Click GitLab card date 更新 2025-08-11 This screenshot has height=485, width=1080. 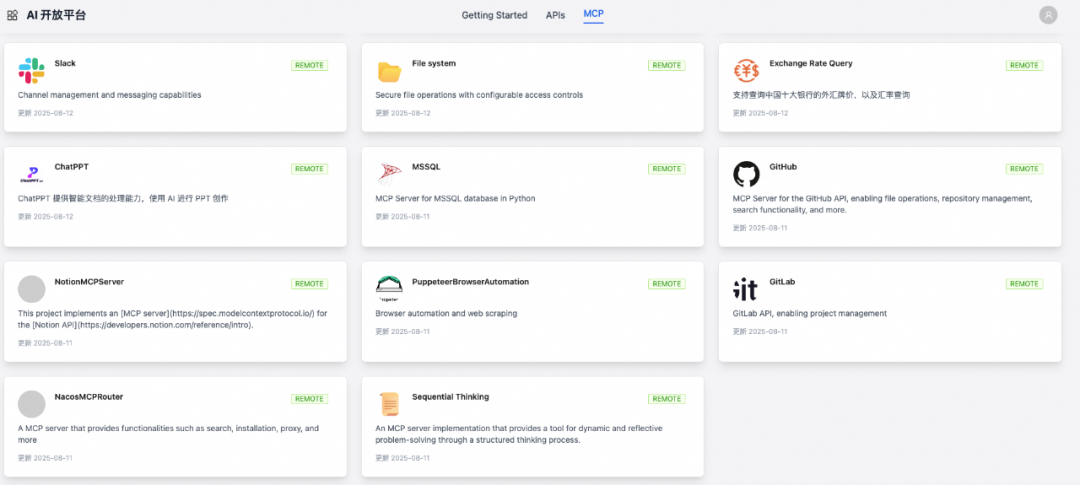(760, 331)
